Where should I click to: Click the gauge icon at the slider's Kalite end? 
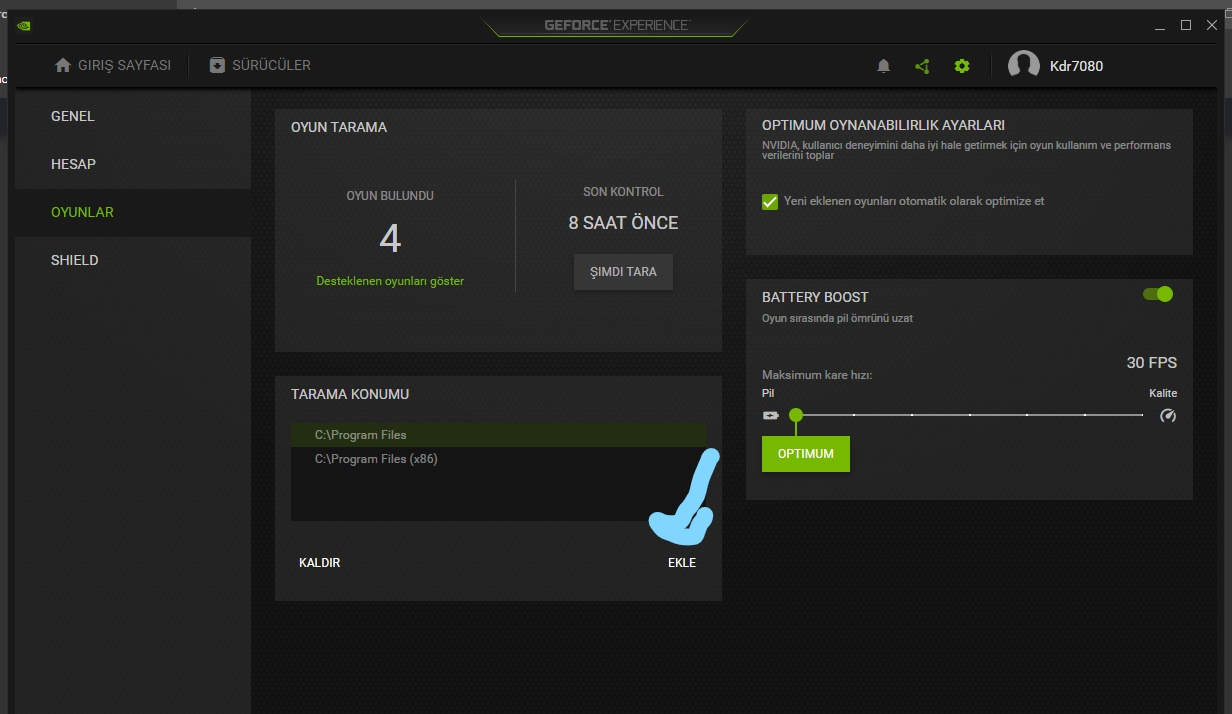[1167, 415]
